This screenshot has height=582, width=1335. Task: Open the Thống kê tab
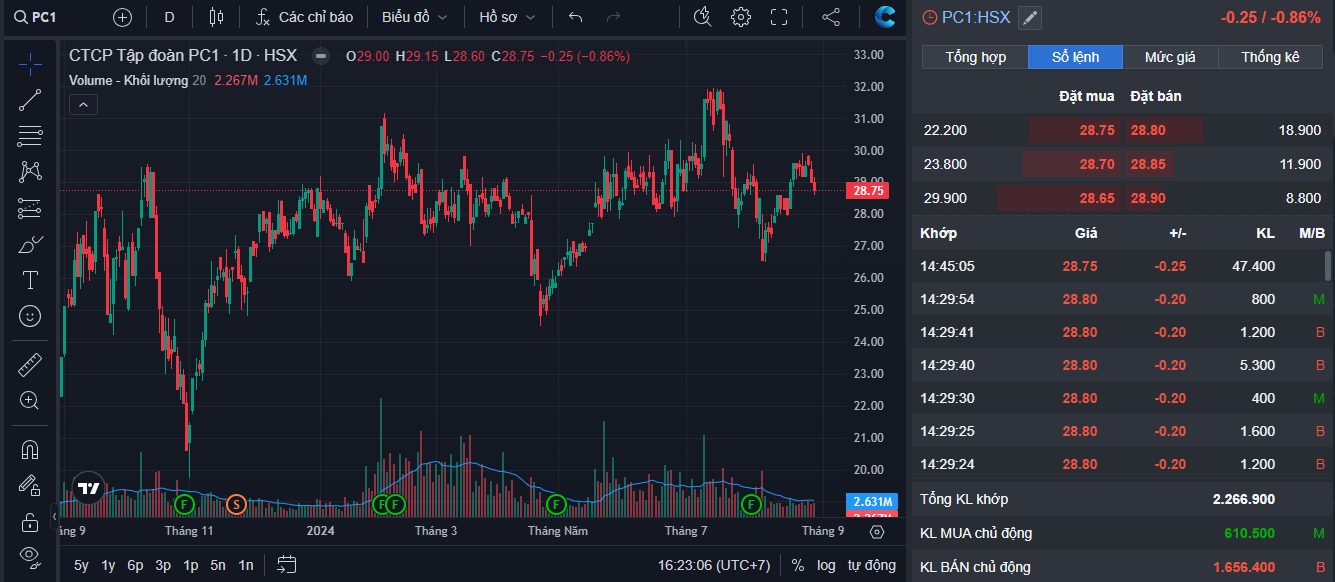[1270, 57]
